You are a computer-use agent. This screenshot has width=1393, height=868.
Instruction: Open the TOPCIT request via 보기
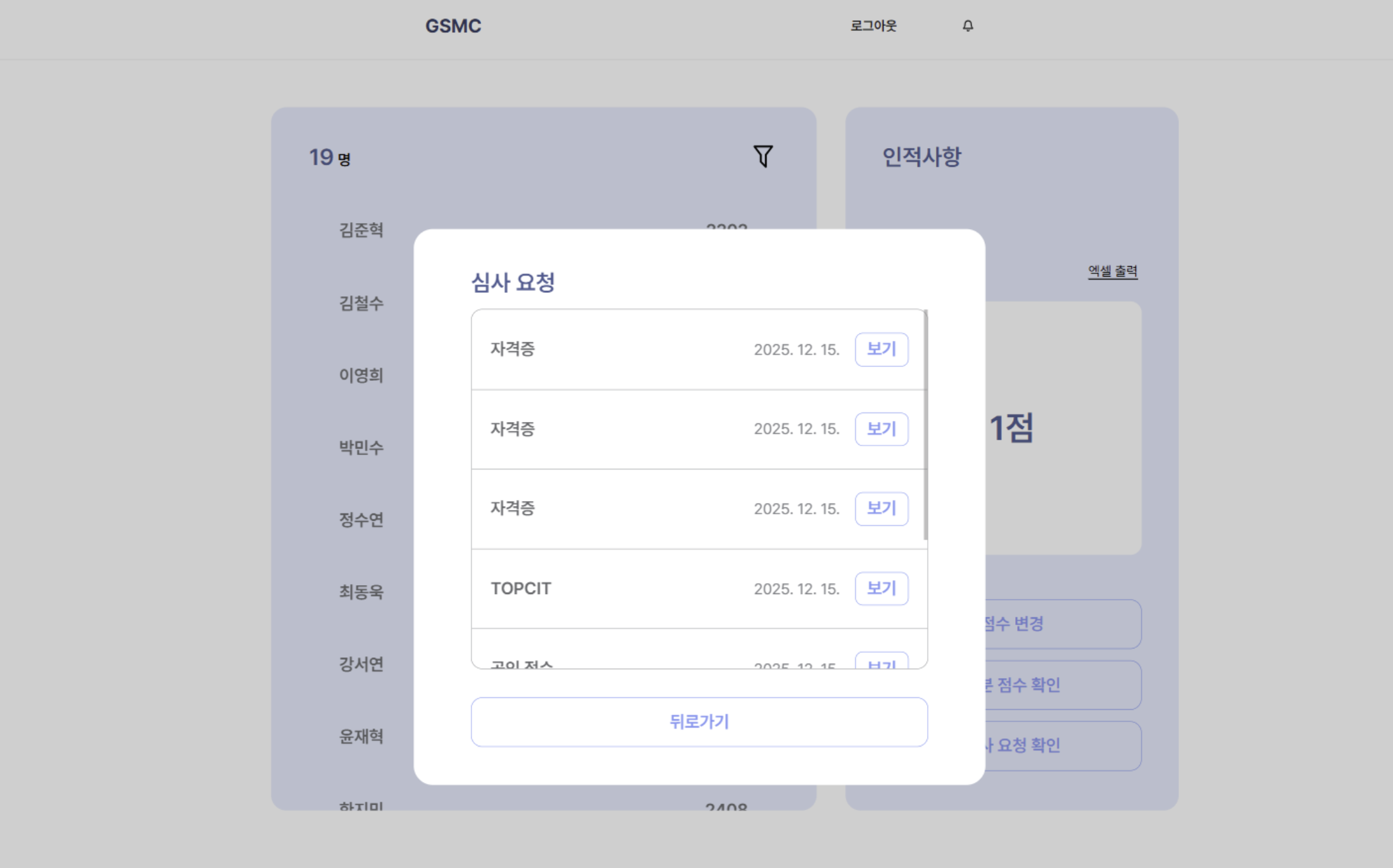(x=881, y=588)
